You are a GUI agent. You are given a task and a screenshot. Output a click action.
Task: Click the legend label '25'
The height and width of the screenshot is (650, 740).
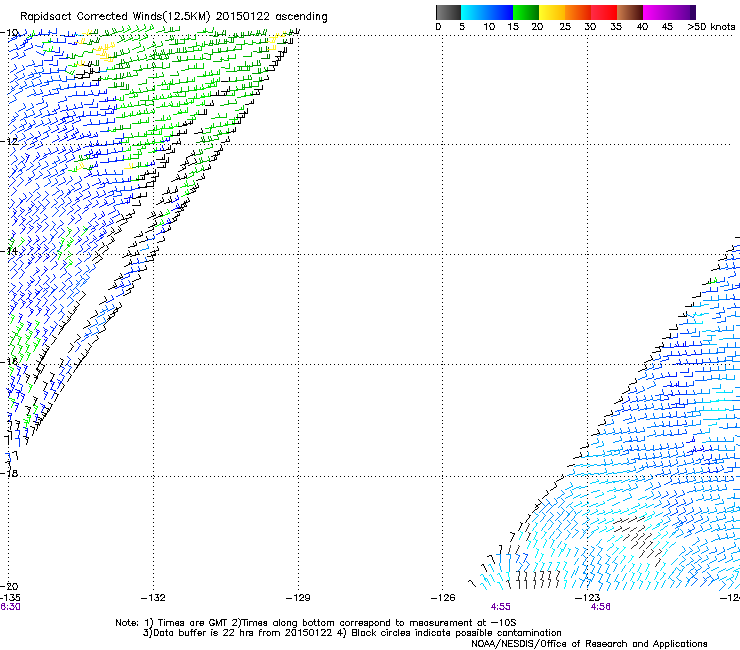[565, 27]
